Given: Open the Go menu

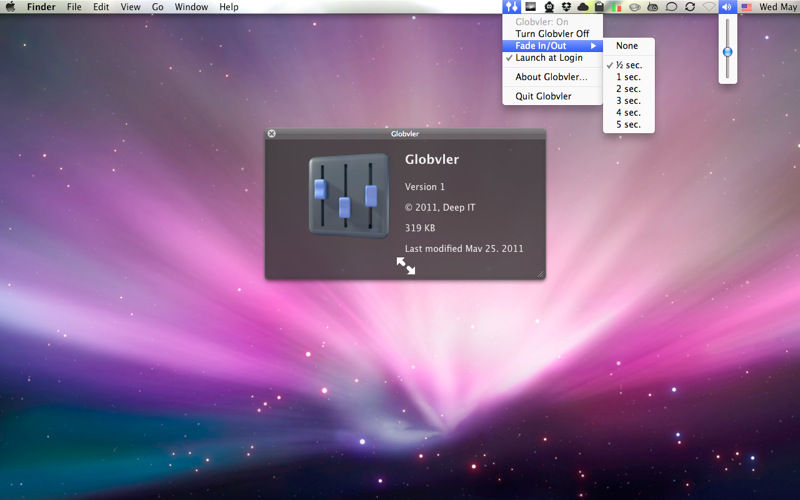Looking at the screenshot, I should tap(158, 7).
